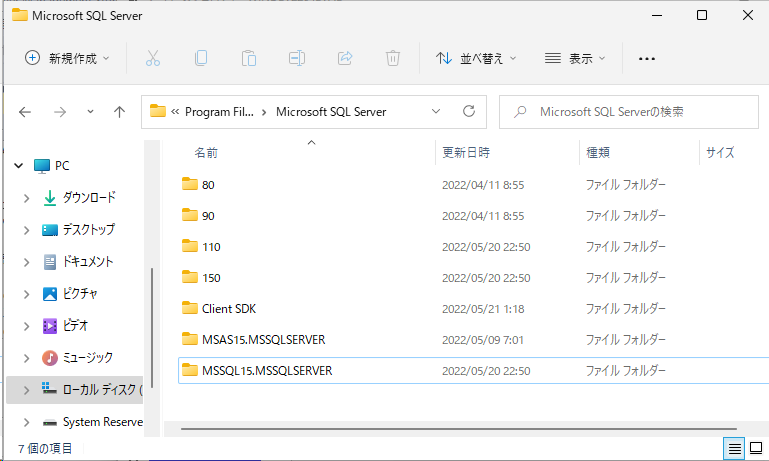
Task: Expand the ドキュメント tree node
Action: coord(26,262)
